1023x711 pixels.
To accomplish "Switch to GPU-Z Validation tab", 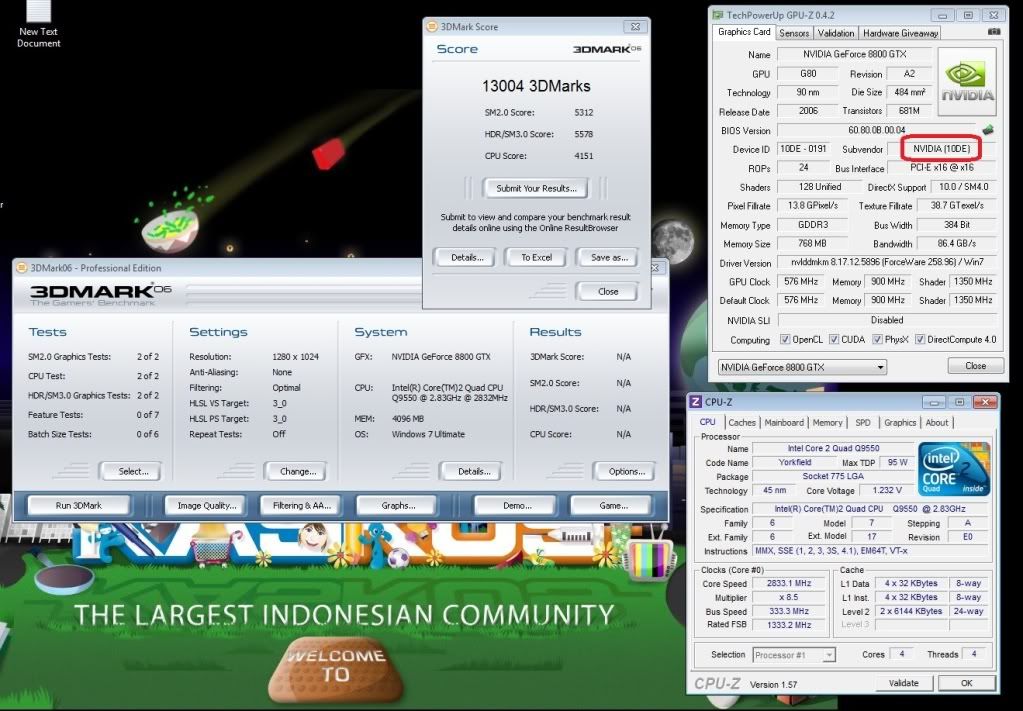I will coord(836,33).
